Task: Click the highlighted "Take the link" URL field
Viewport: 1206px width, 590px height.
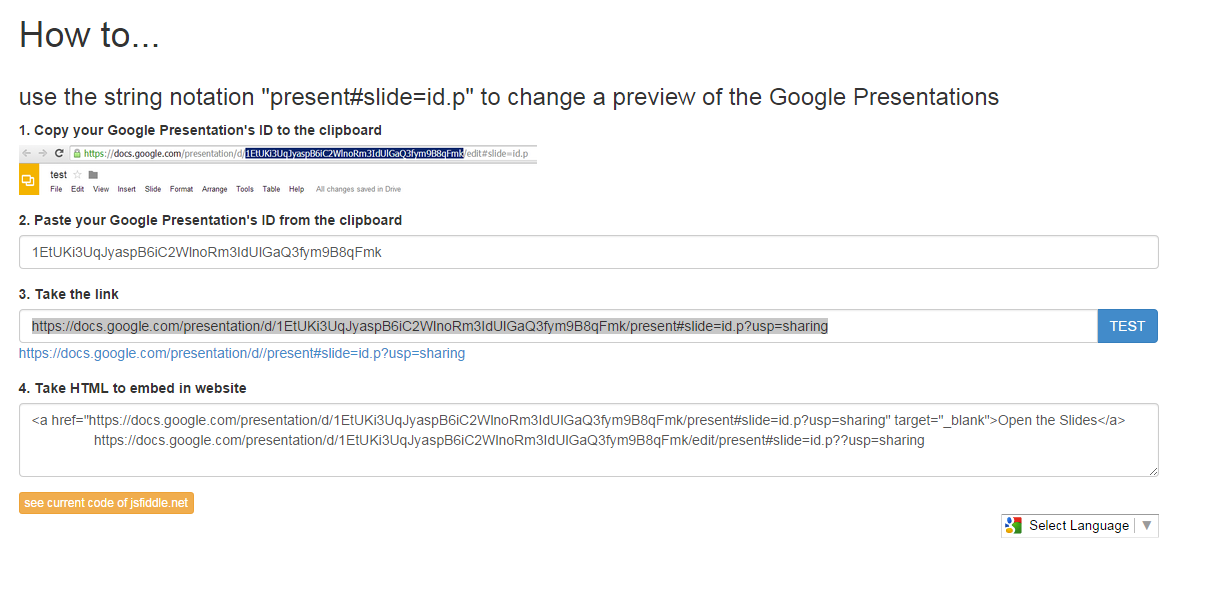Action: pos(558,326)
